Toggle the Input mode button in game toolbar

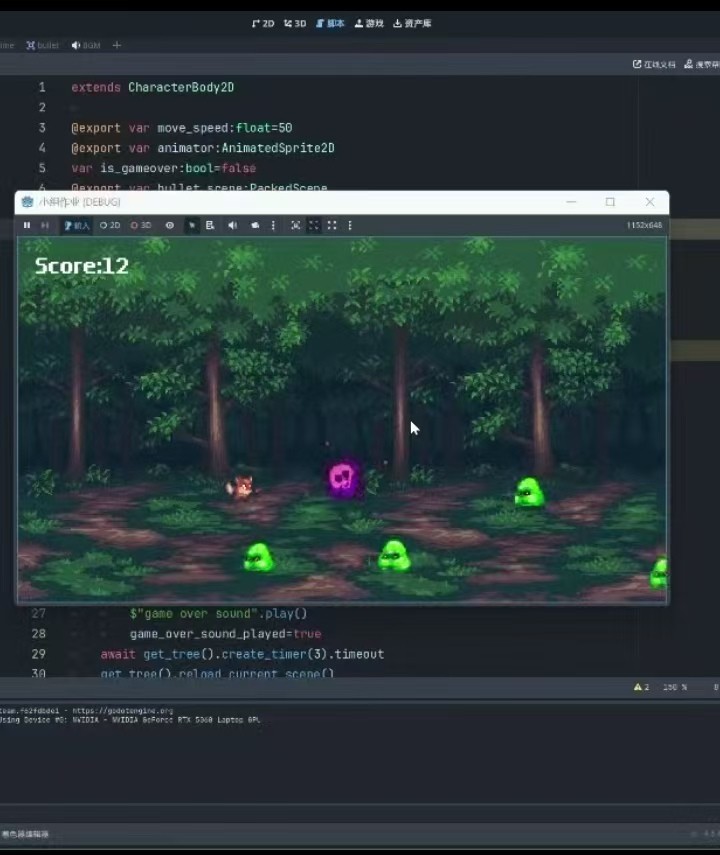77,226
